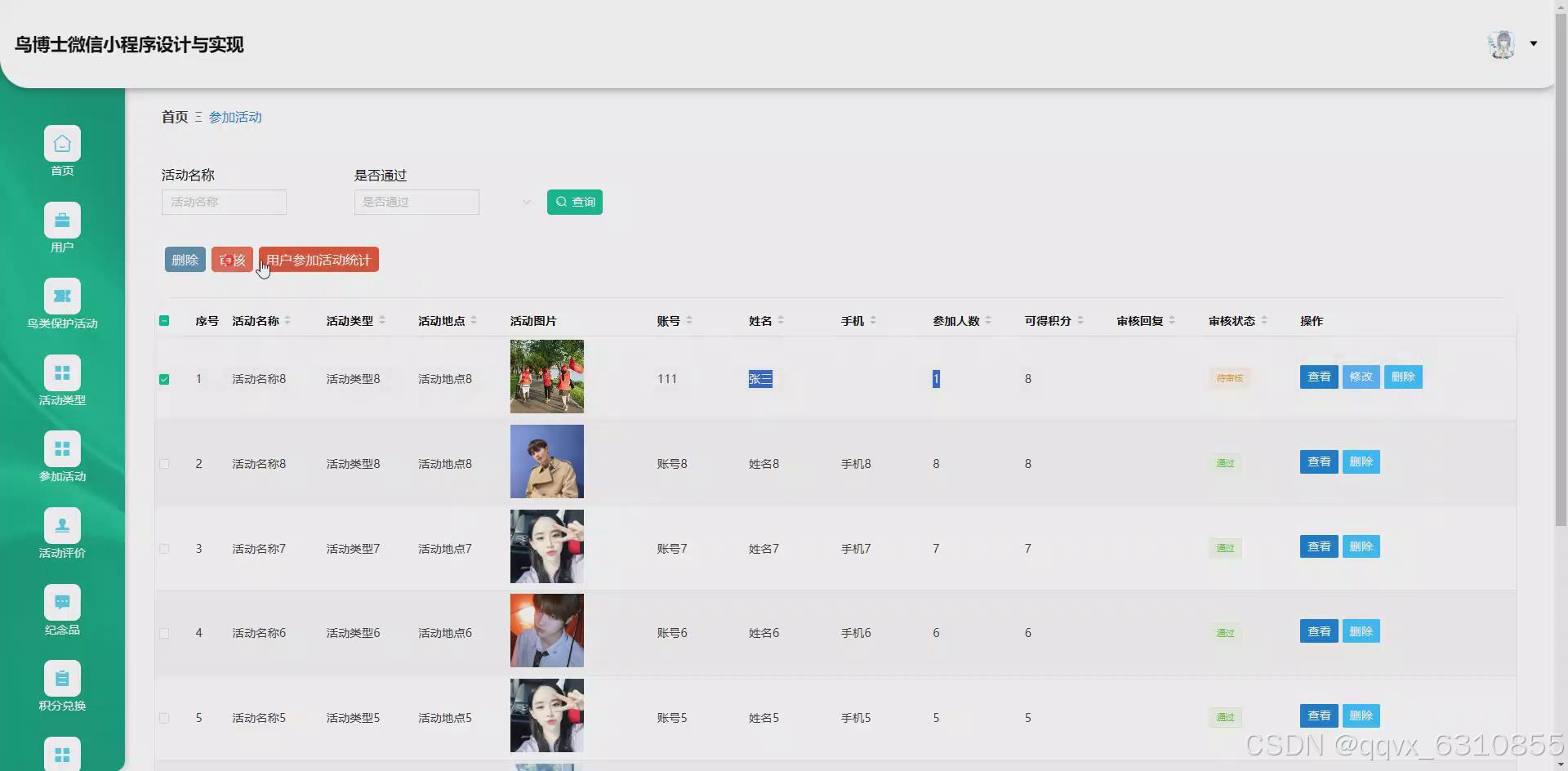Click the cell 活动类型5
1568x771 pixels.
coord(353,718)
